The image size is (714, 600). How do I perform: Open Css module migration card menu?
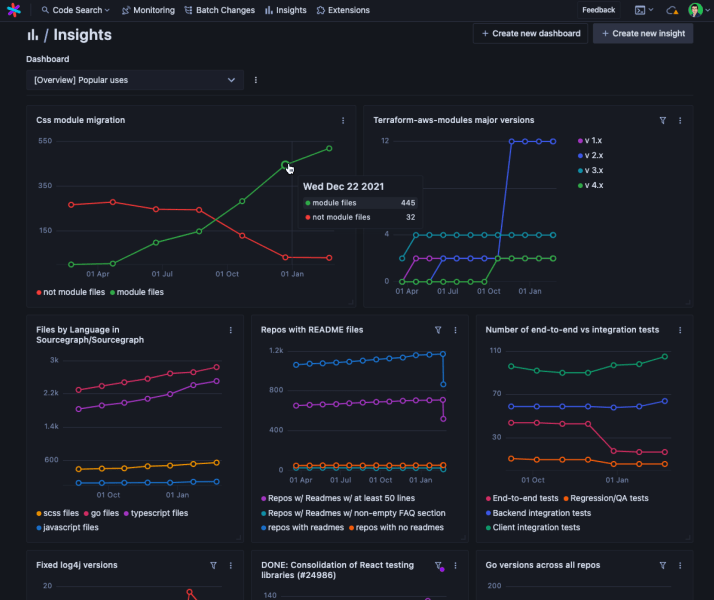tap(343, 121)
